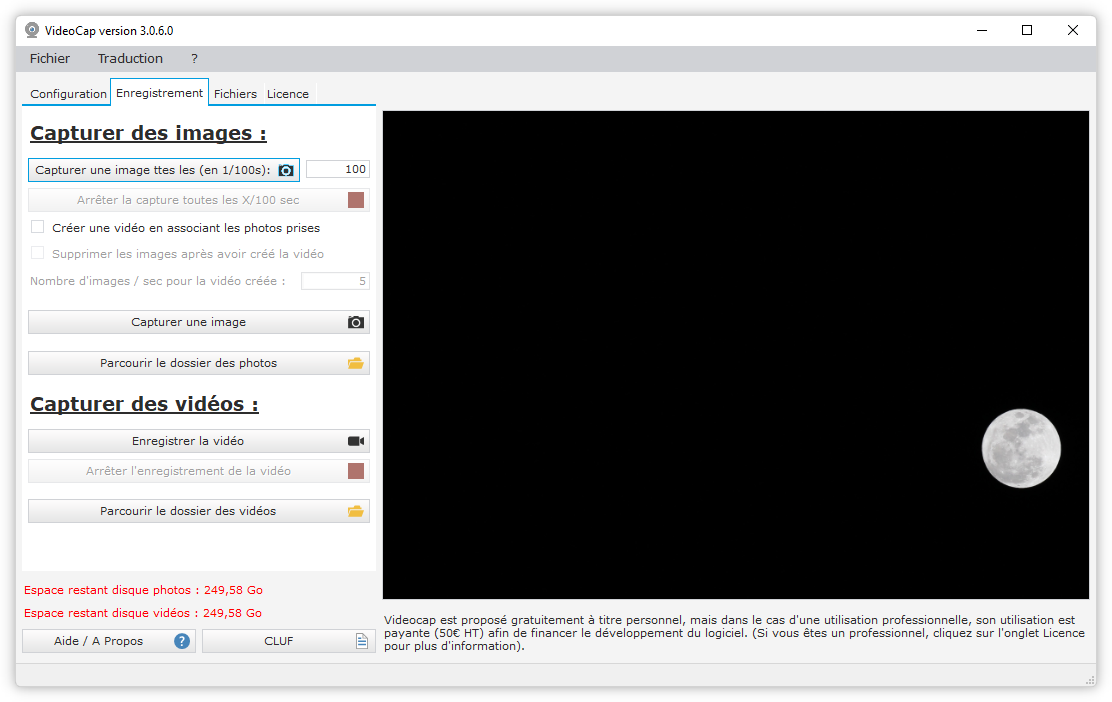Click Parcourir le dossier des vidéos button
The image size is (1112, 702).
[x=199, y=511]
